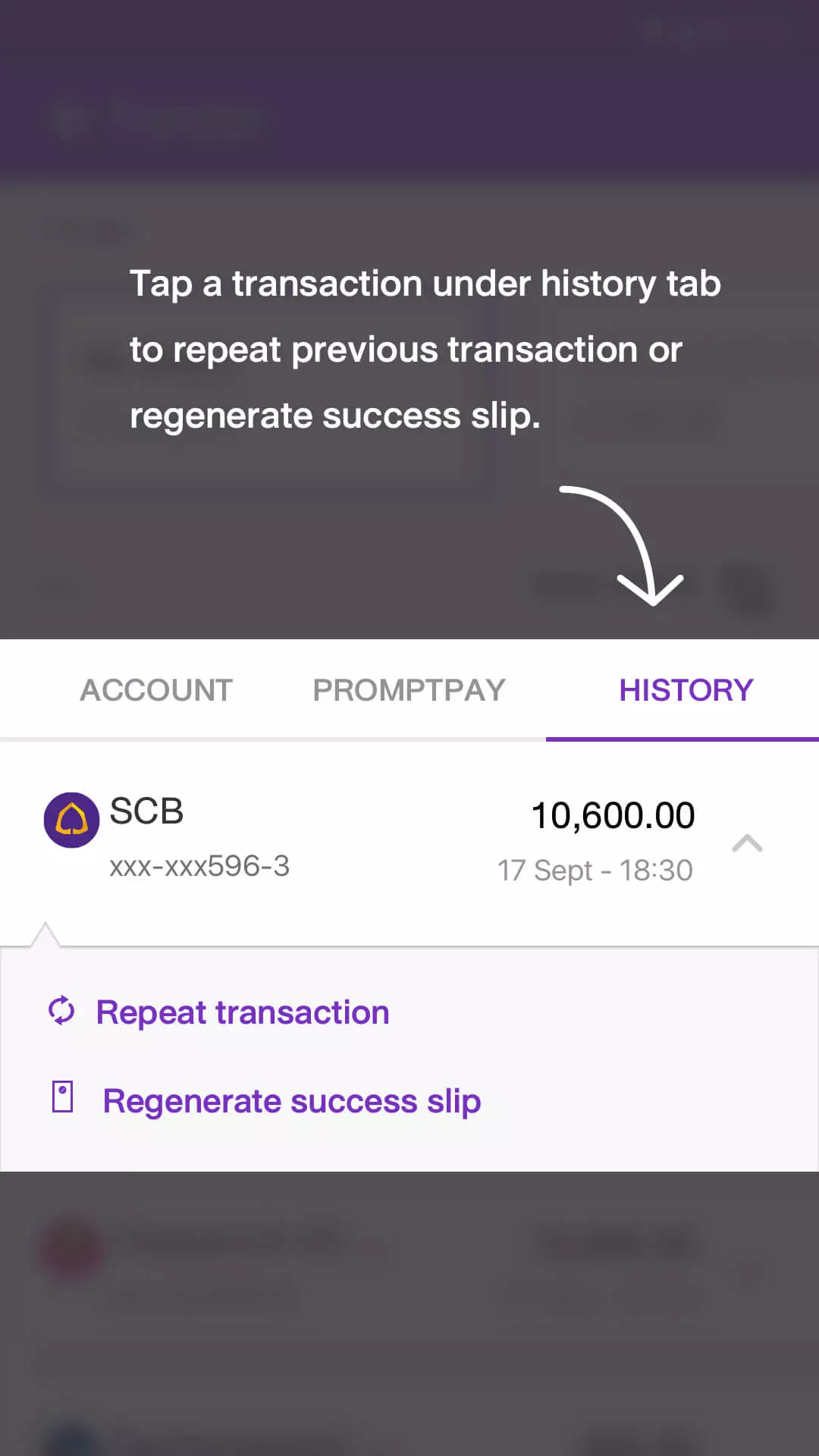
Task: Open the PROMPTPAY tab
Action: (409, 690)
